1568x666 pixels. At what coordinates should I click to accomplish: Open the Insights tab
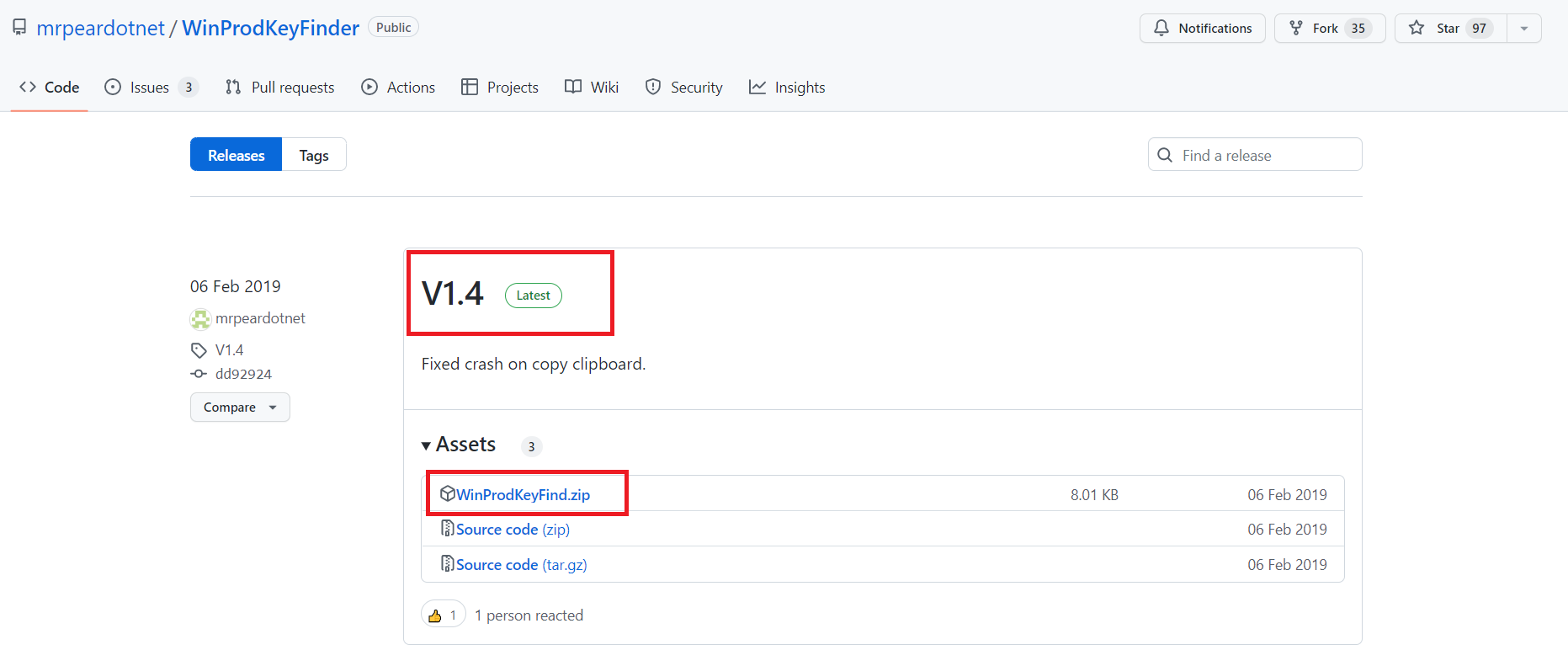787,88
